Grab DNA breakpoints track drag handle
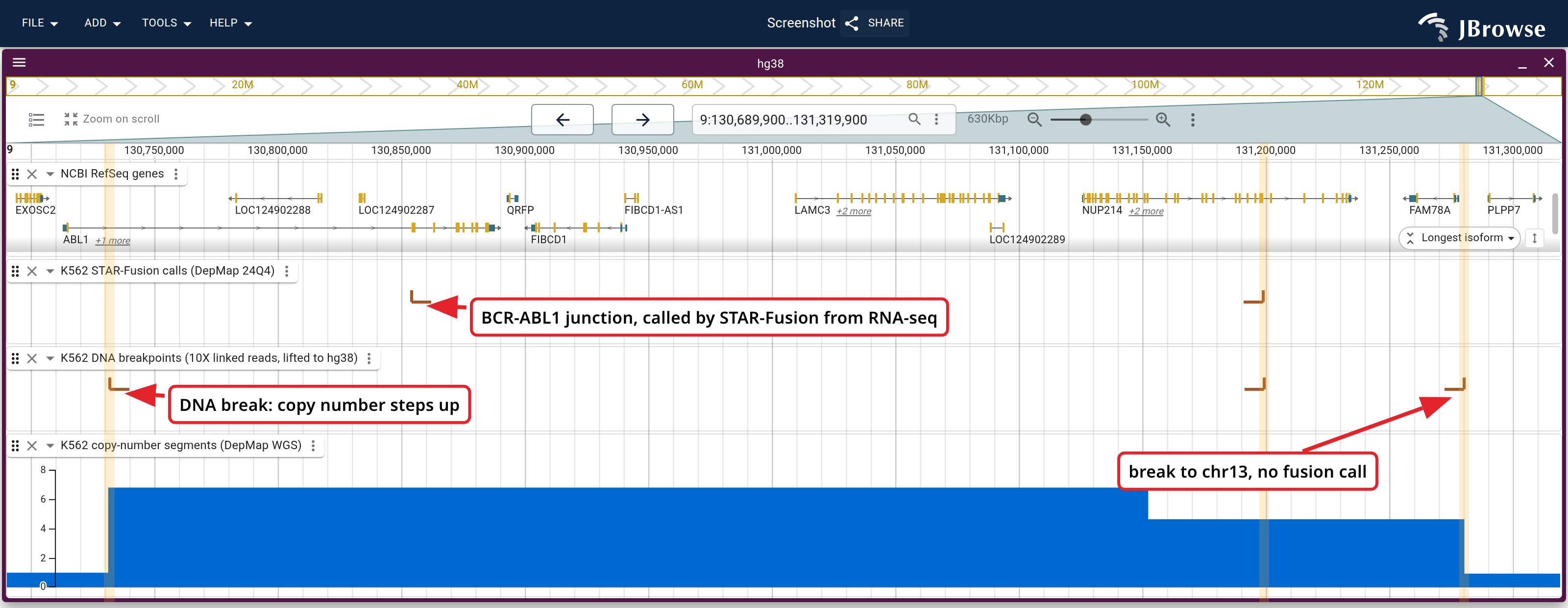 click(x=15, y=358)
